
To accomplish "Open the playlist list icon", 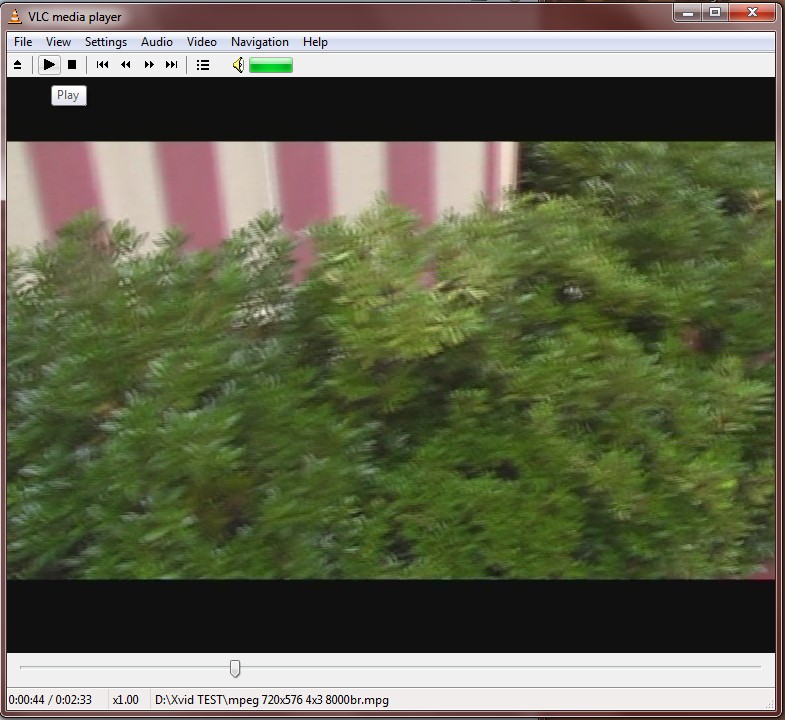I will (203, 65).
